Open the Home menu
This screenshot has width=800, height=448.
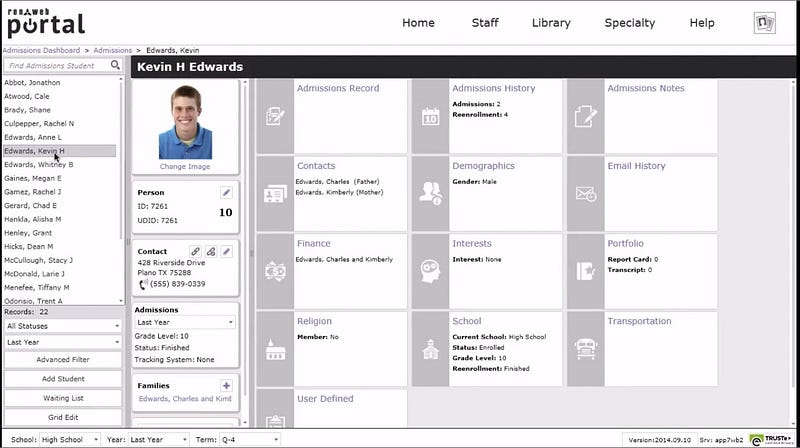pos(418,23)
